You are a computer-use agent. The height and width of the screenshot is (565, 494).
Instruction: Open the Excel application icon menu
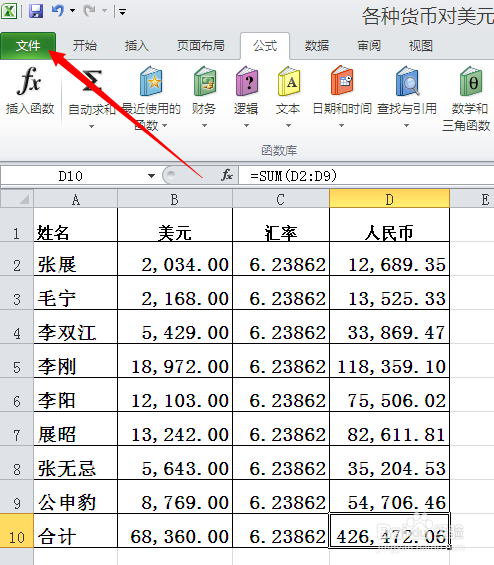click(9, 11)
